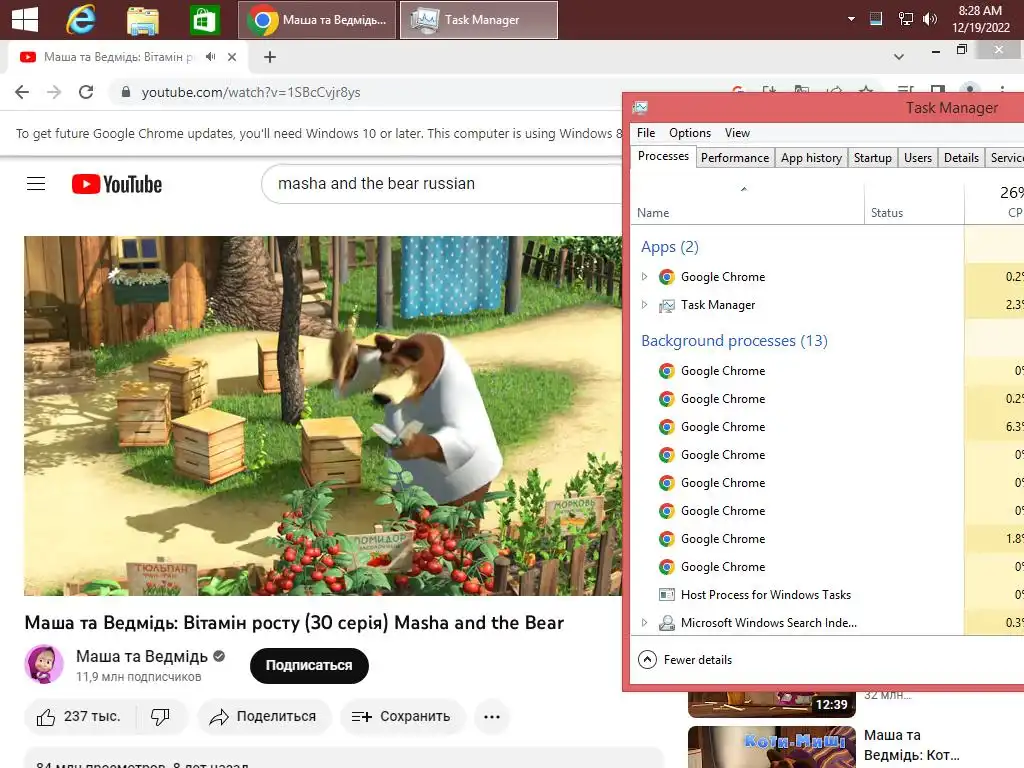Select the Processes tab
Screen dimensions: 1024x768
pos(663,156)
